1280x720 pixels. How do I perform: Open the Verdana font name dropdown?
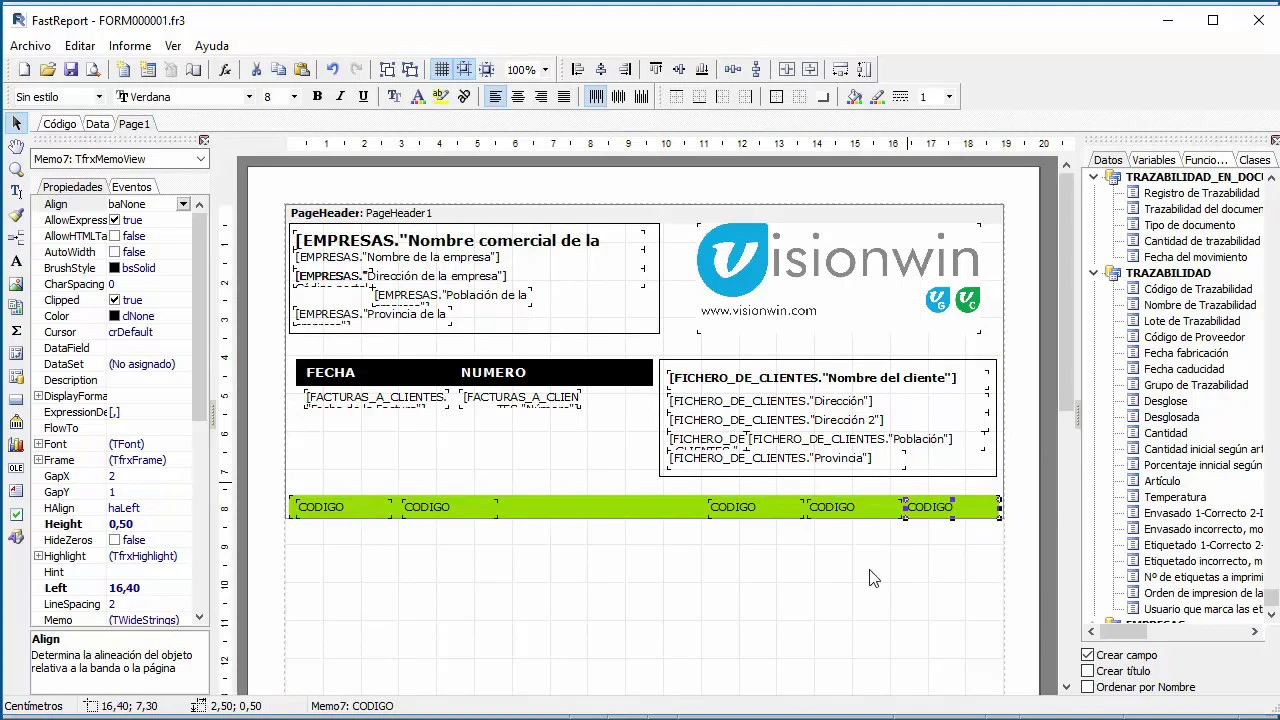[x=249, y=97]
